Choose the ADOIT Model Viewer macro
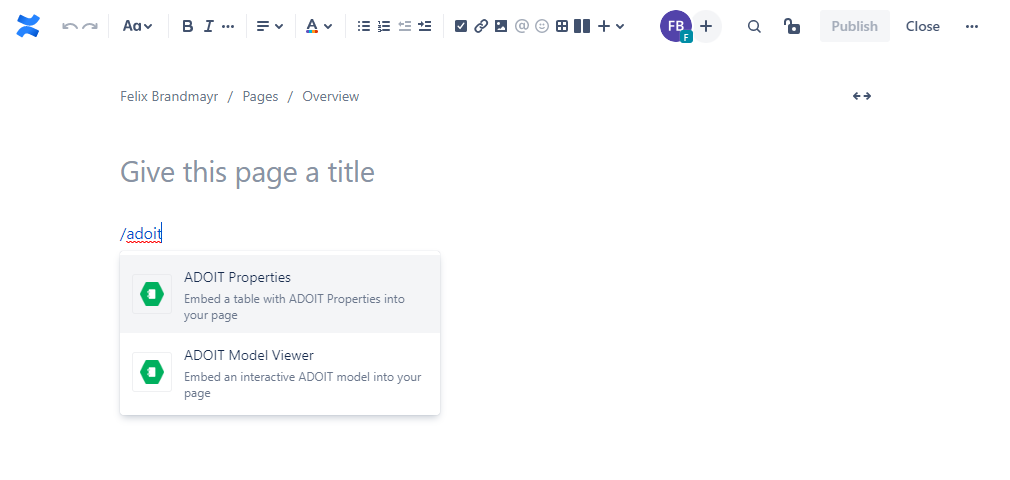Viewport: 1010px width, 480px height. coord(280,372)
